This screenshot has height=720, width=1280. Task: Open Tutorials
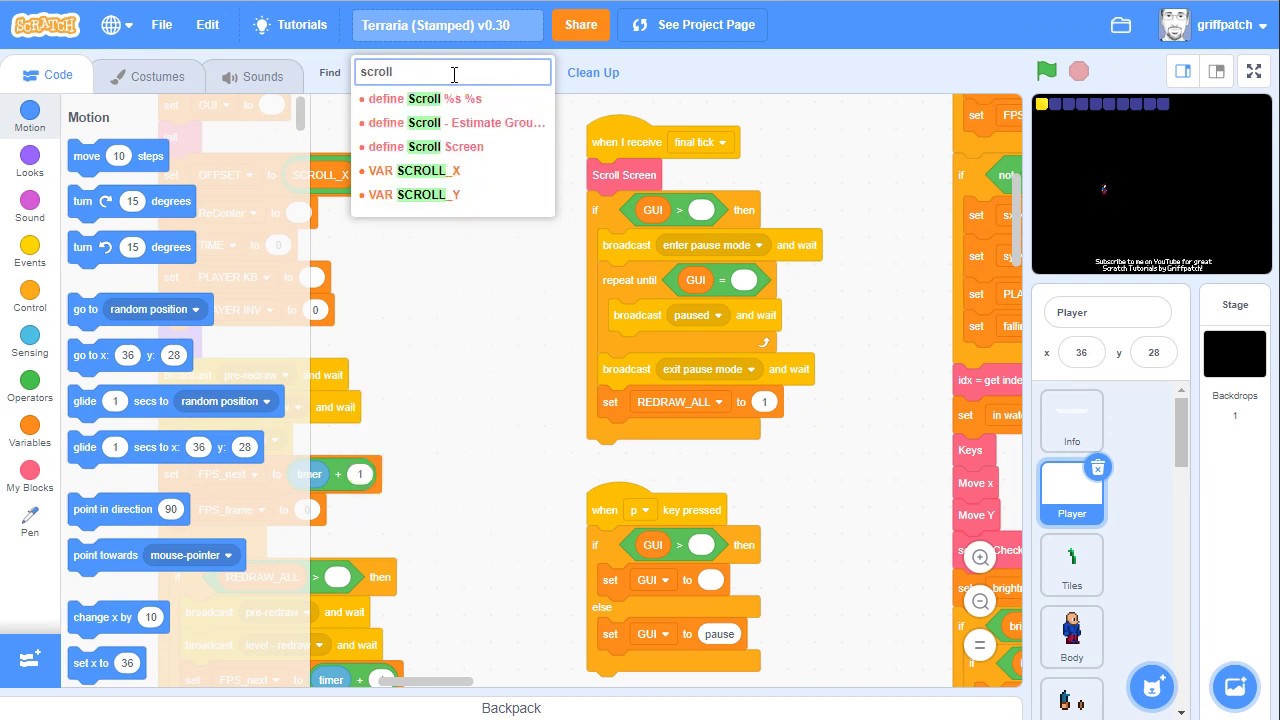[290, 25]
